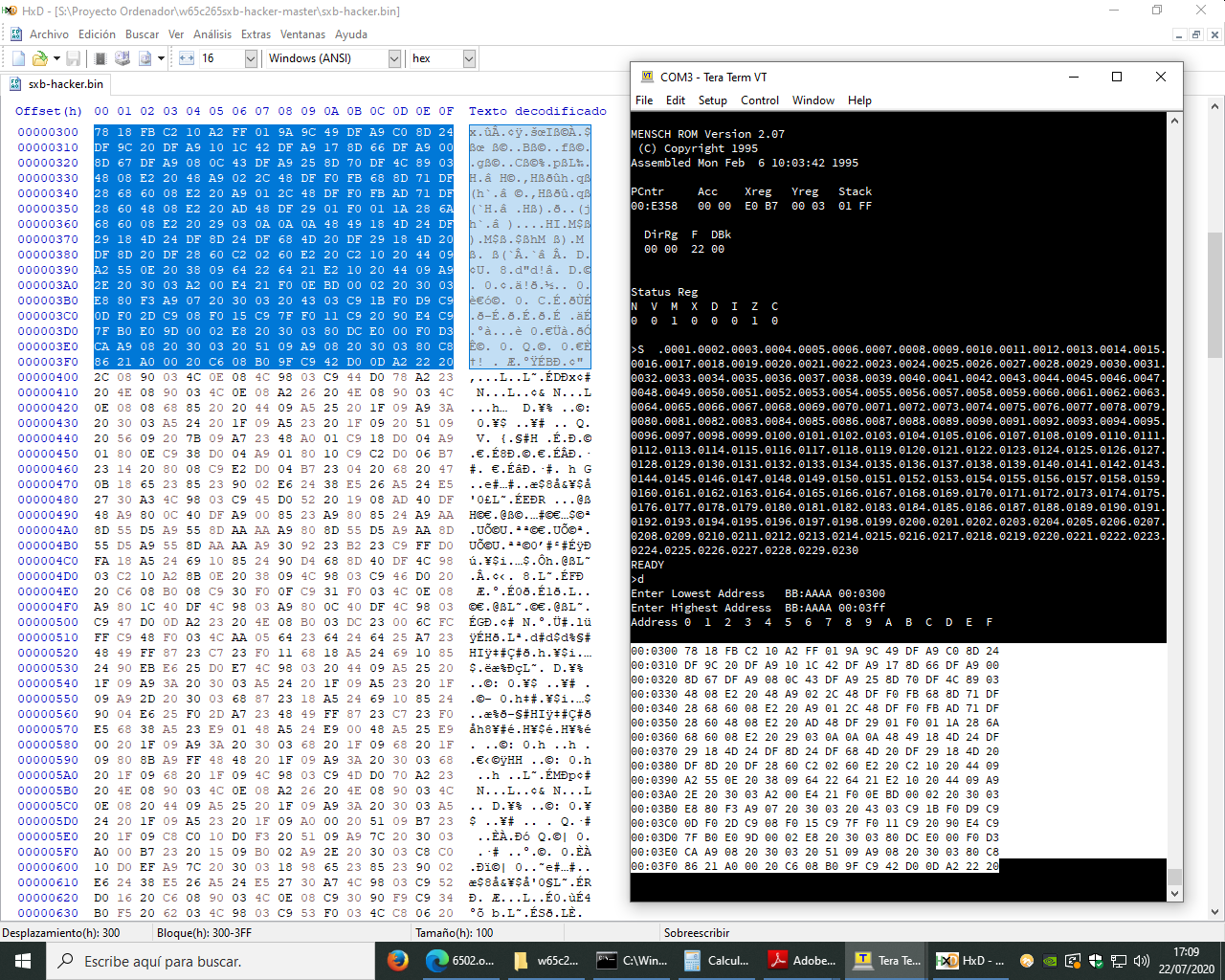The height and width of the screenshot is (980, 1225).
Task: Expand the bytes per row dropdown showing 16
Action: (251, 58)
